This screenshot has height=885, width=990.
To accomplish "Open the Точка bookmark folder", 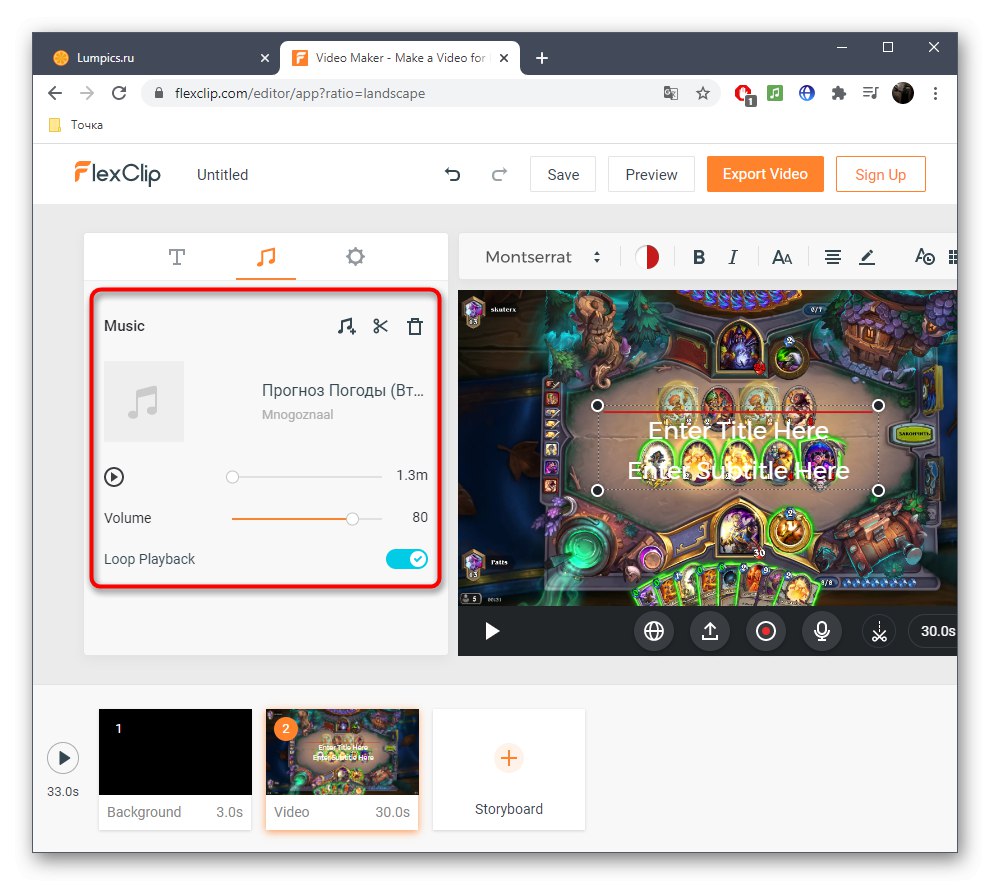I will coord(76,125).
